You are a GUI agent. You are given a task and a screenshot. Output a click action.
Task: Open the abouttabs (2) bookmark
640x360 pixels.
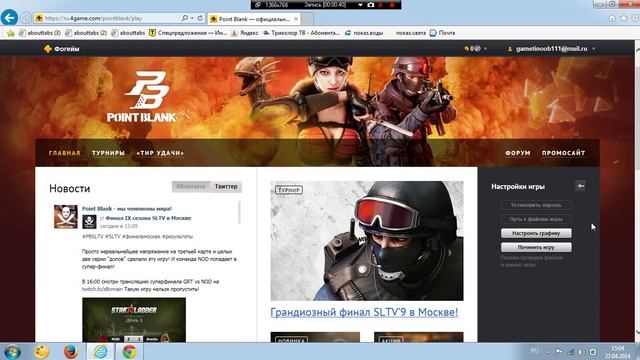[86, 33]
